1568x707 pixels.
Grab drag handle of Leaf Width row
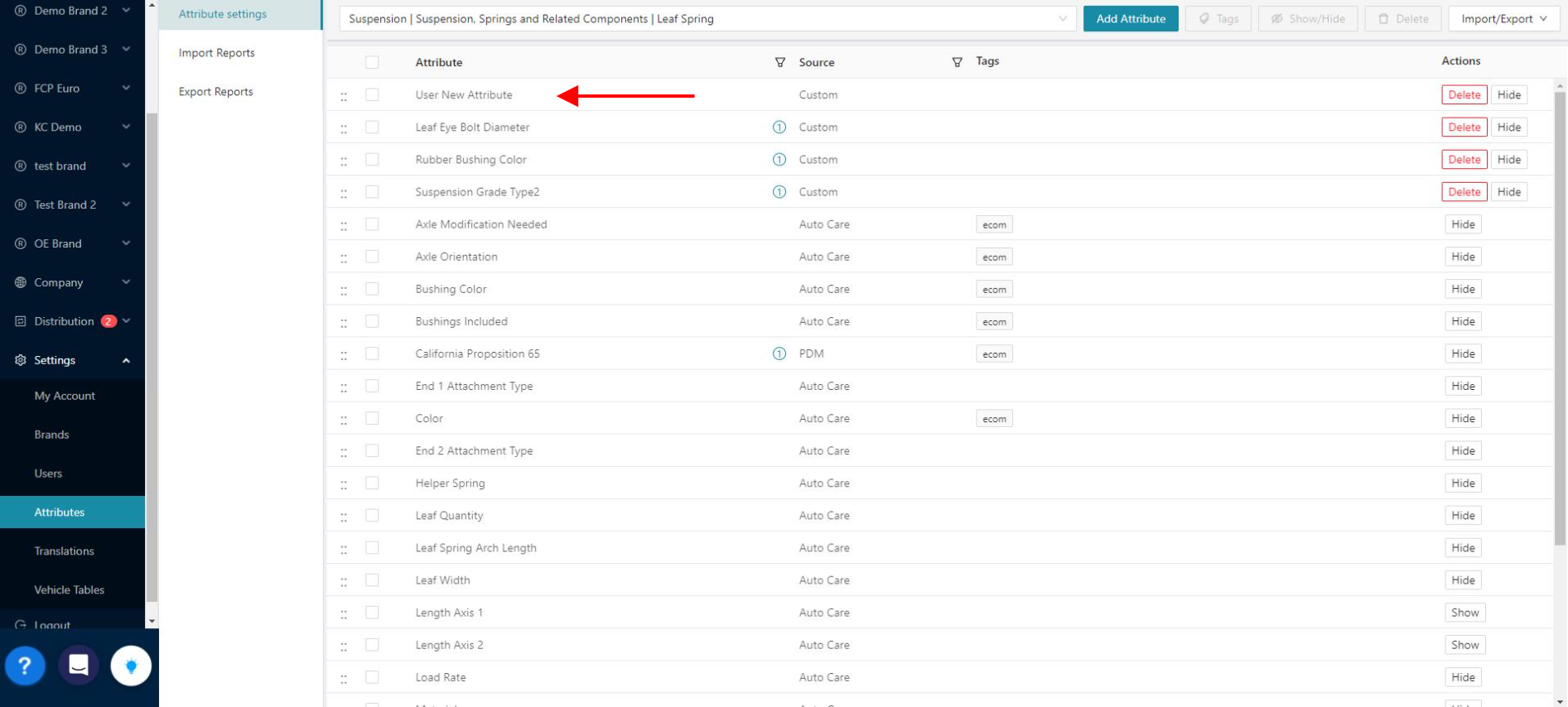tap(344, 581)
